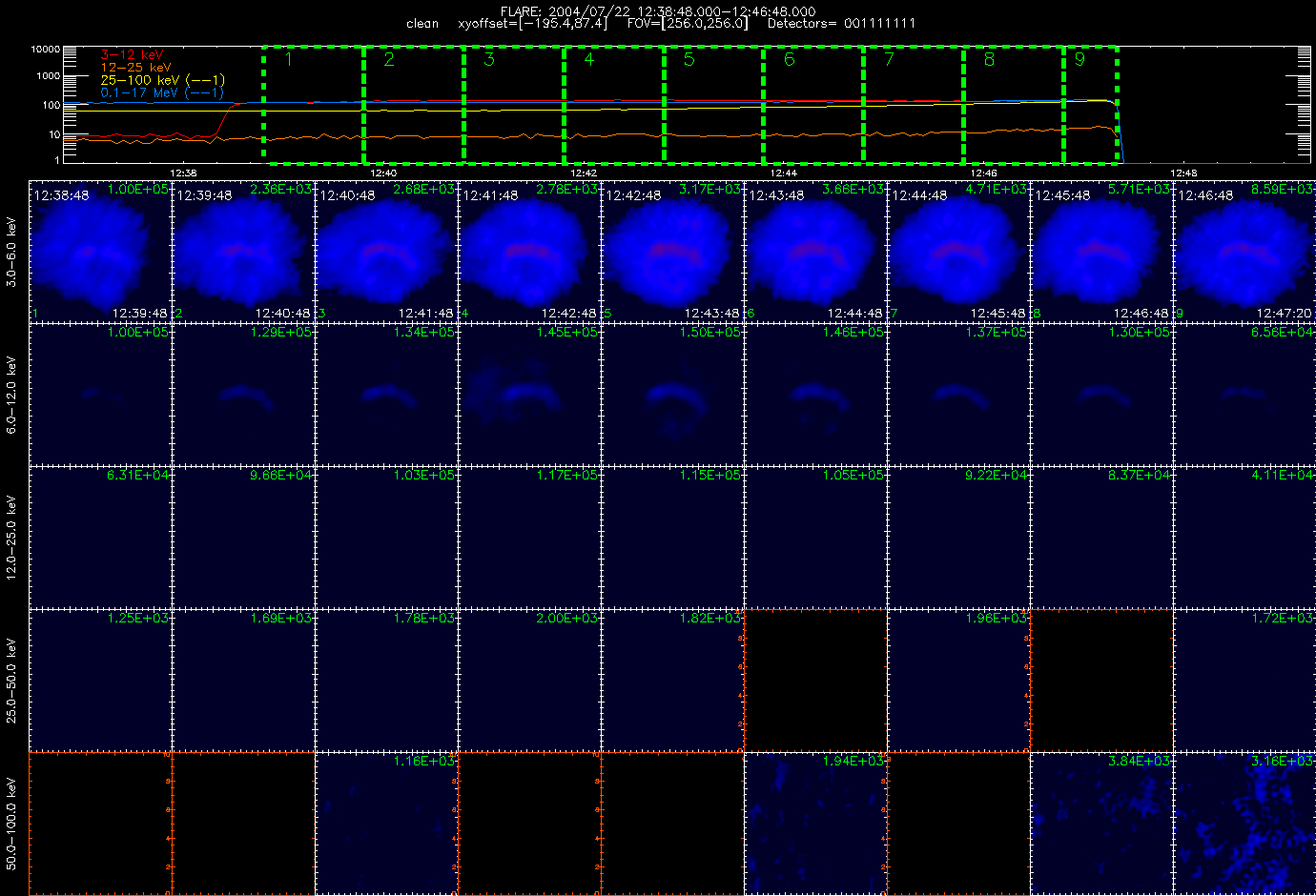The image size is (1316, 896).
Task: Click the 12:46 time axis label
Action: [983, 173]
